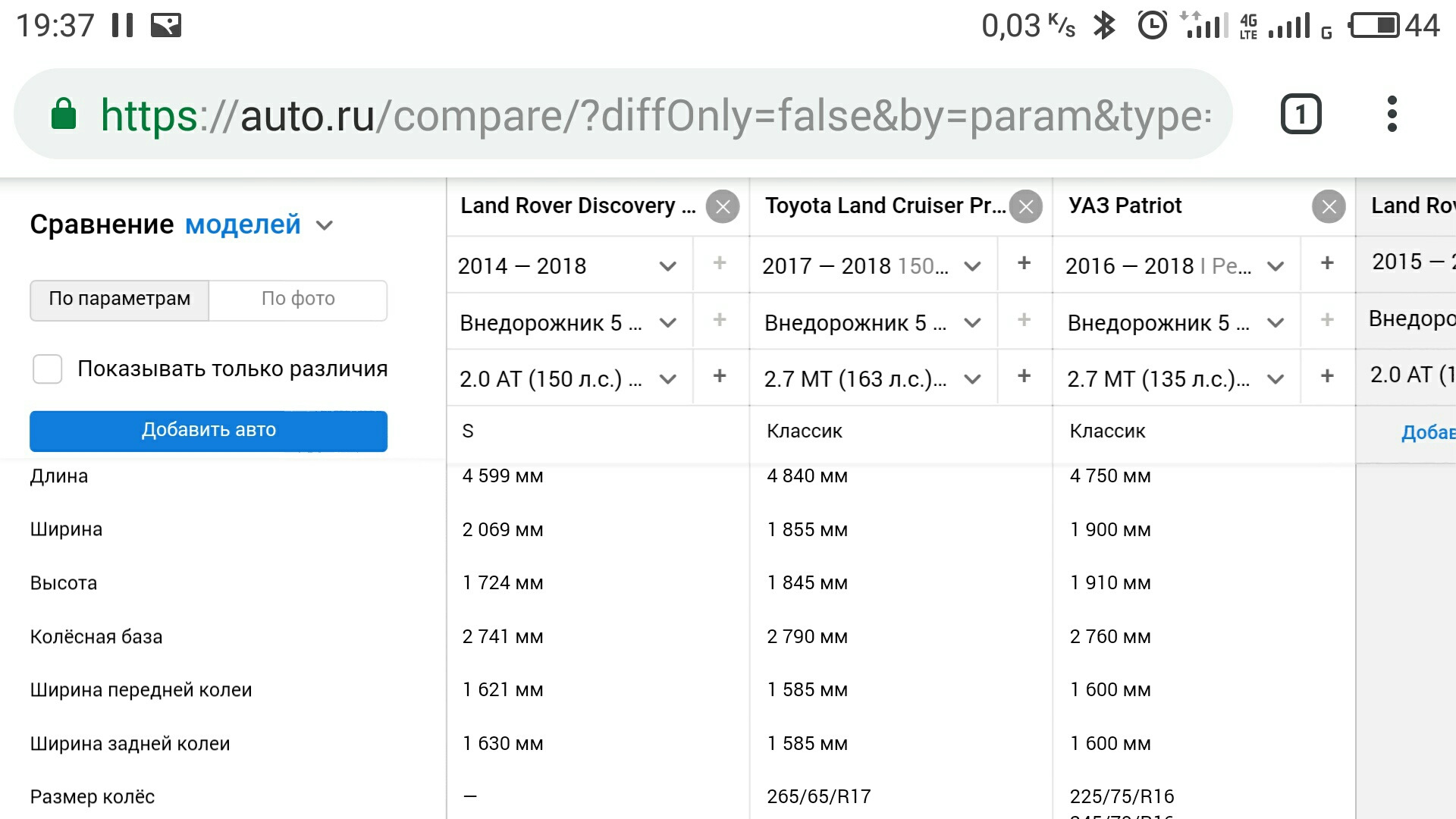This screenshot has height=819, width=1456.
Task: Remove УАЗ Patriot from comparison
Action: pyautogui.click(x=1328, y=206)
